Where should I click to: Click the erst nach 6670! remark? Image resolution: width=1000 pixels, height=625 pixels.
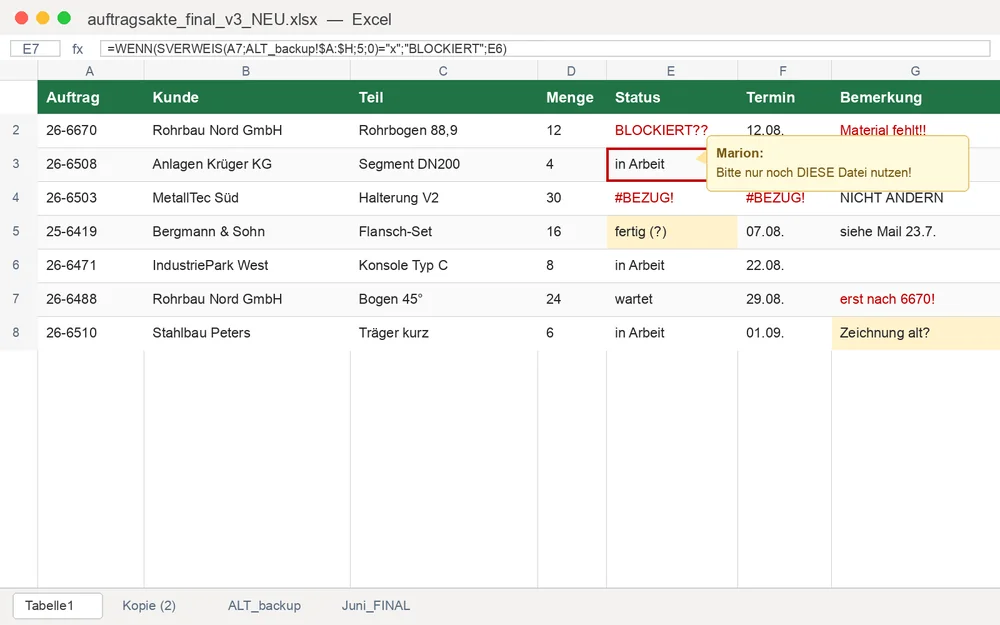point(915,299)
